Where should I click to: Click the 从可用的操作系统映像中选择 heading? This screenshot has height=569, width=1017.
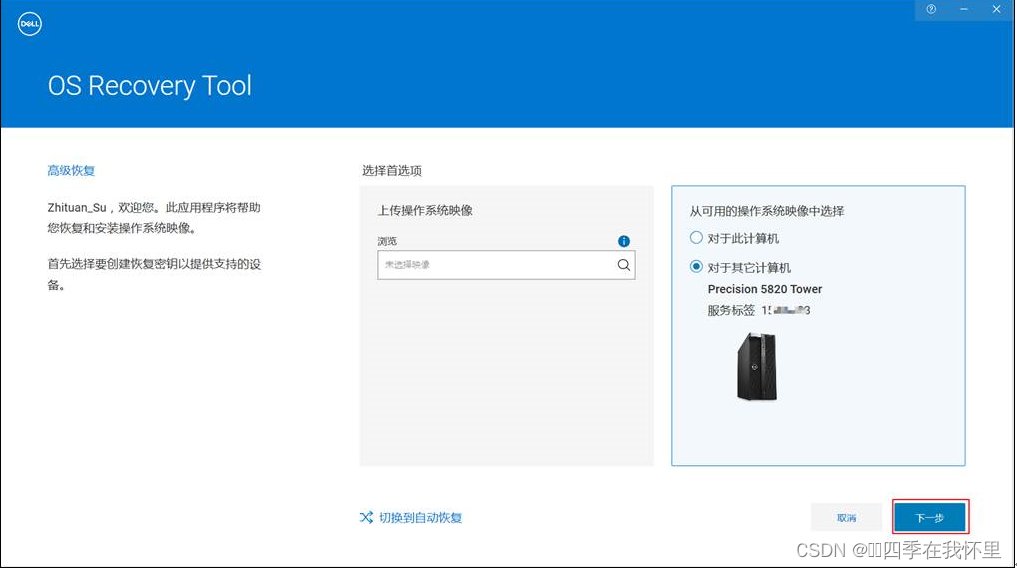(767, 211)
